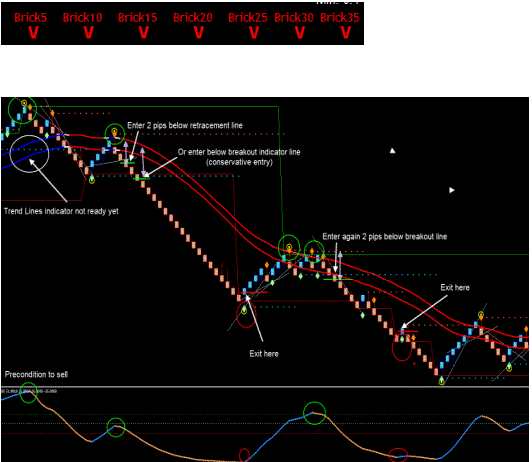Click the Brick35 label
532x462 pixels.
[340, 18]
